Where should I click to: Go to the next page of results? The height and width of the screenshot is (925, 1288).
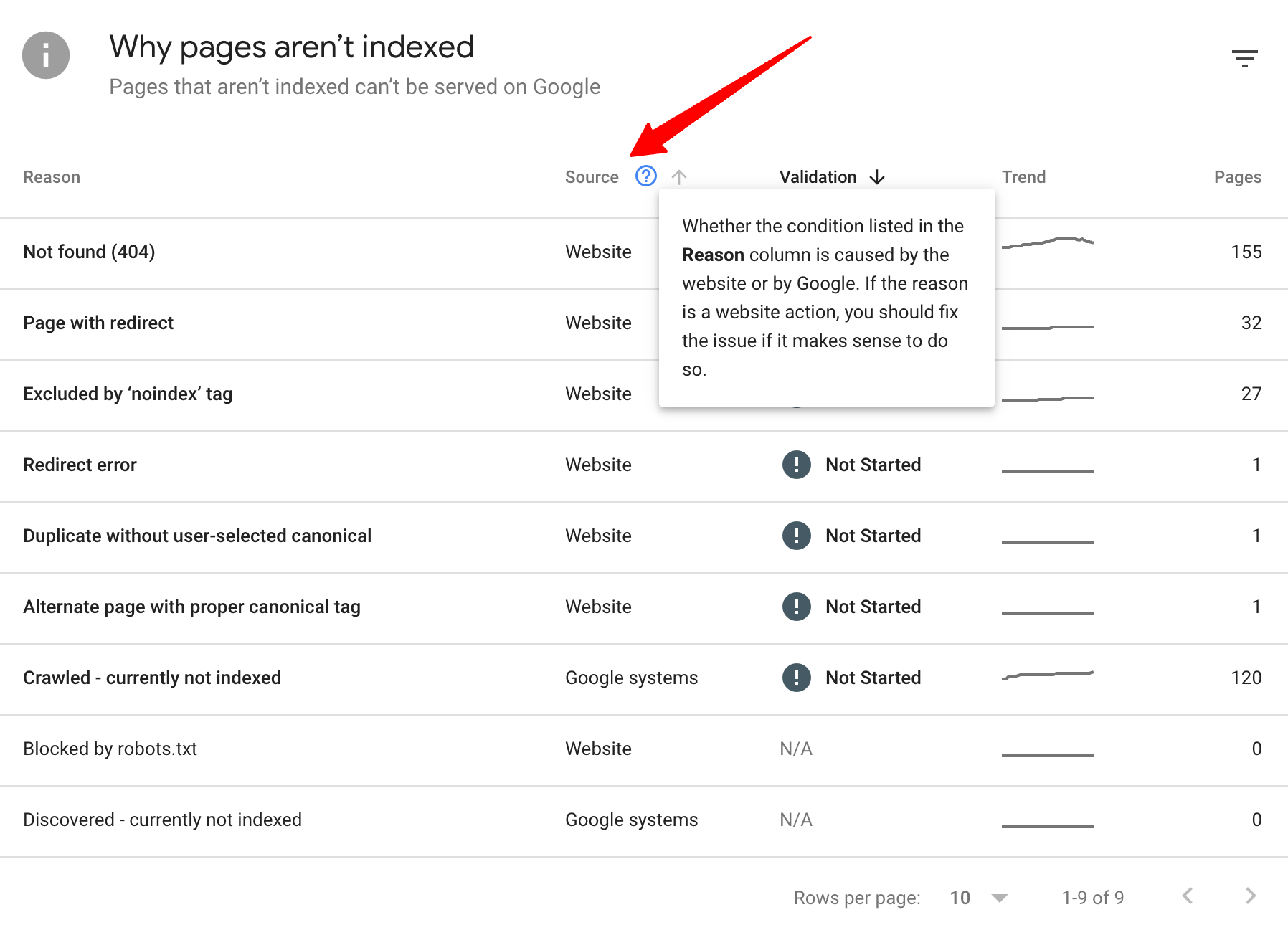[1251, 896]
